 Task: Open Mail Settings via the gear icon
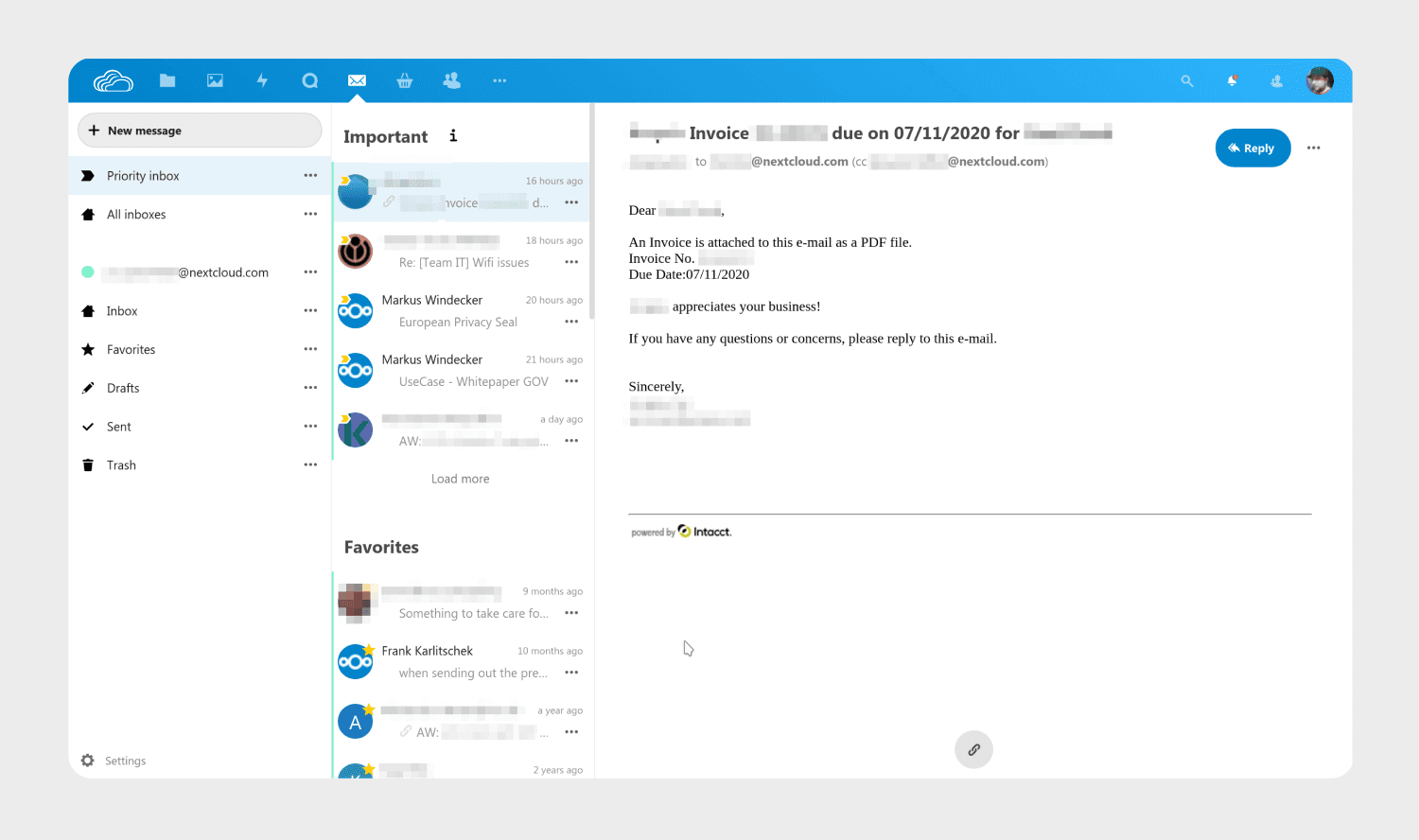coord(87,761)
